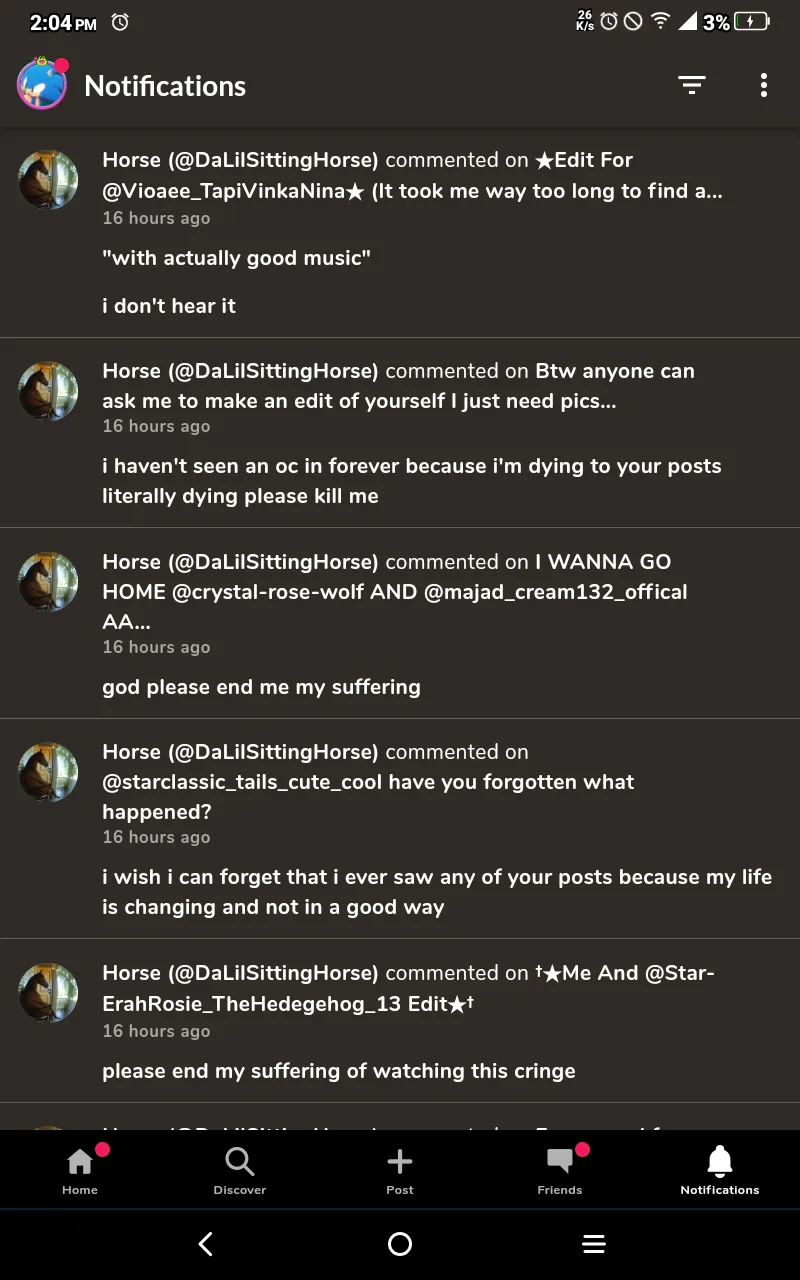Open the Friends chat icon
Image resolution: width=800 pixels, height=1280 pixels.
[560, 1169]
